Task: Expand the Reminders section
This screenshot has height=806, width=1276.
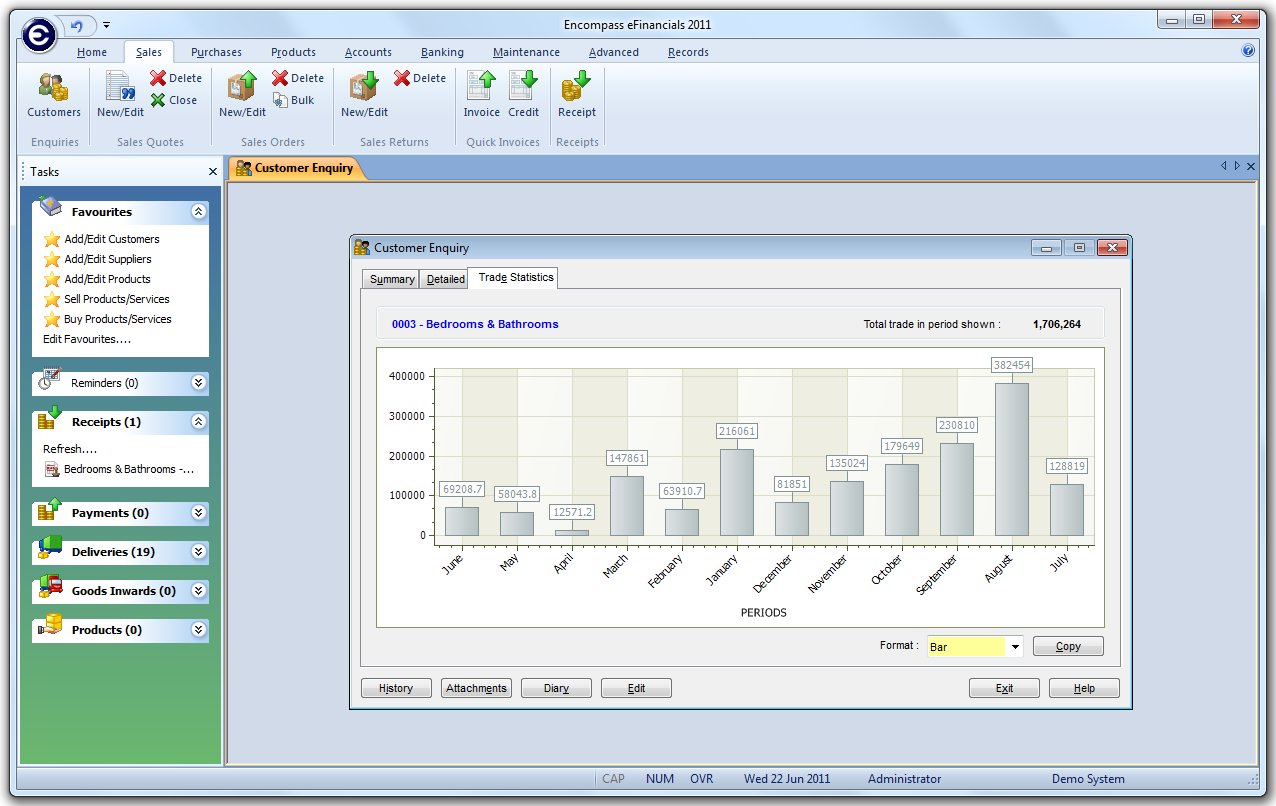Action: [198, 383]
